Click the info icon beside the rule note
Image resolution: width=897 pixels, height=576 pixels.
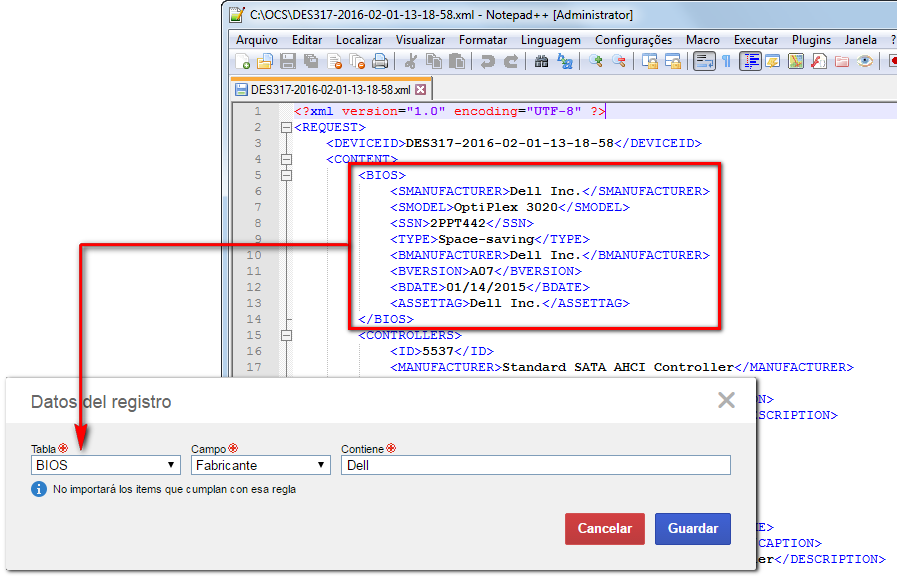(39, 490)
